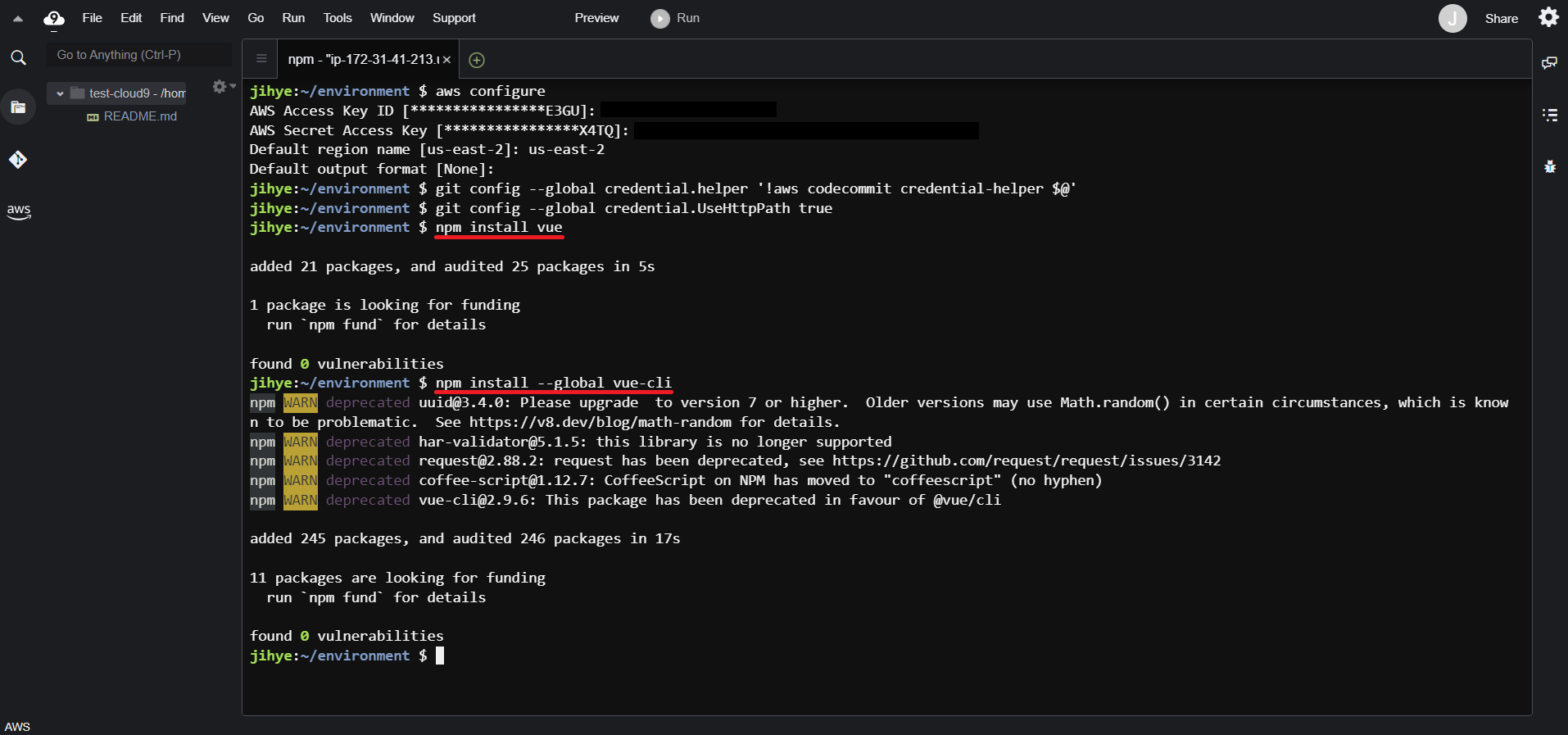This screenshot has height=735, width=1568.
Task: Click the Go to Anything field
Action: 139,55
